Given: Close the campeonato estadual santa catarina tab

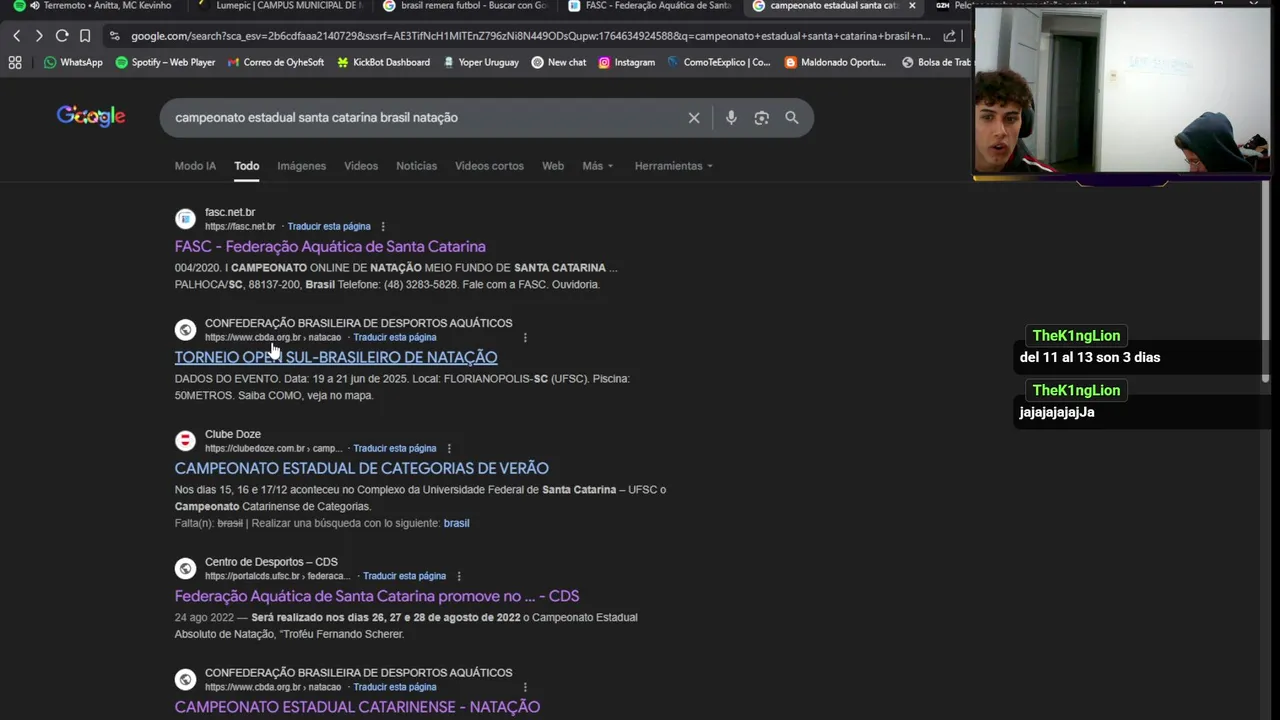Looking at the screenshot, I should 912,6.
